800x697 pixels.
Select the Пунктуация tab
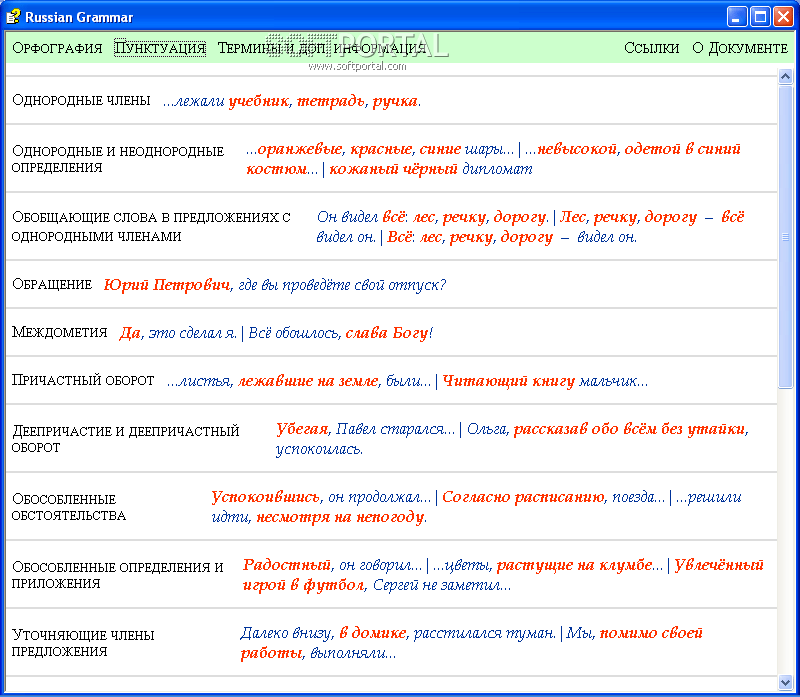point(160,48)
